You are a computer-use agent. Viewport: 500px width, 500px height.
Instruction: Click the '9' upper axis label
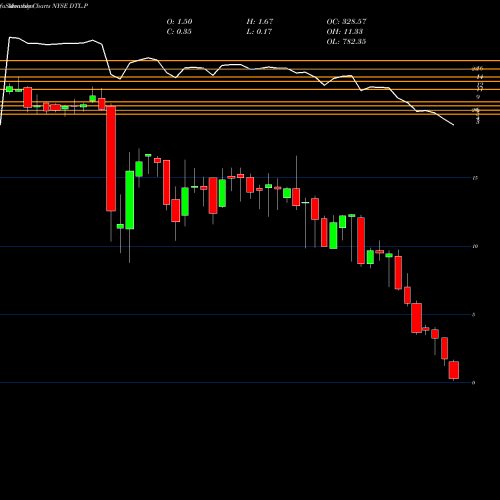478,97
